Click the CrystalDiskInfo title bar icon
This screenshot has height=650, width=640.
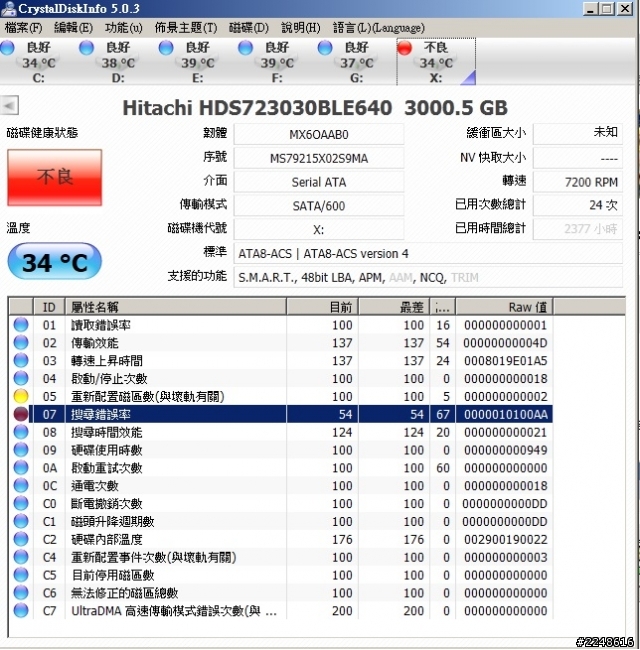(x=8, y=8)
